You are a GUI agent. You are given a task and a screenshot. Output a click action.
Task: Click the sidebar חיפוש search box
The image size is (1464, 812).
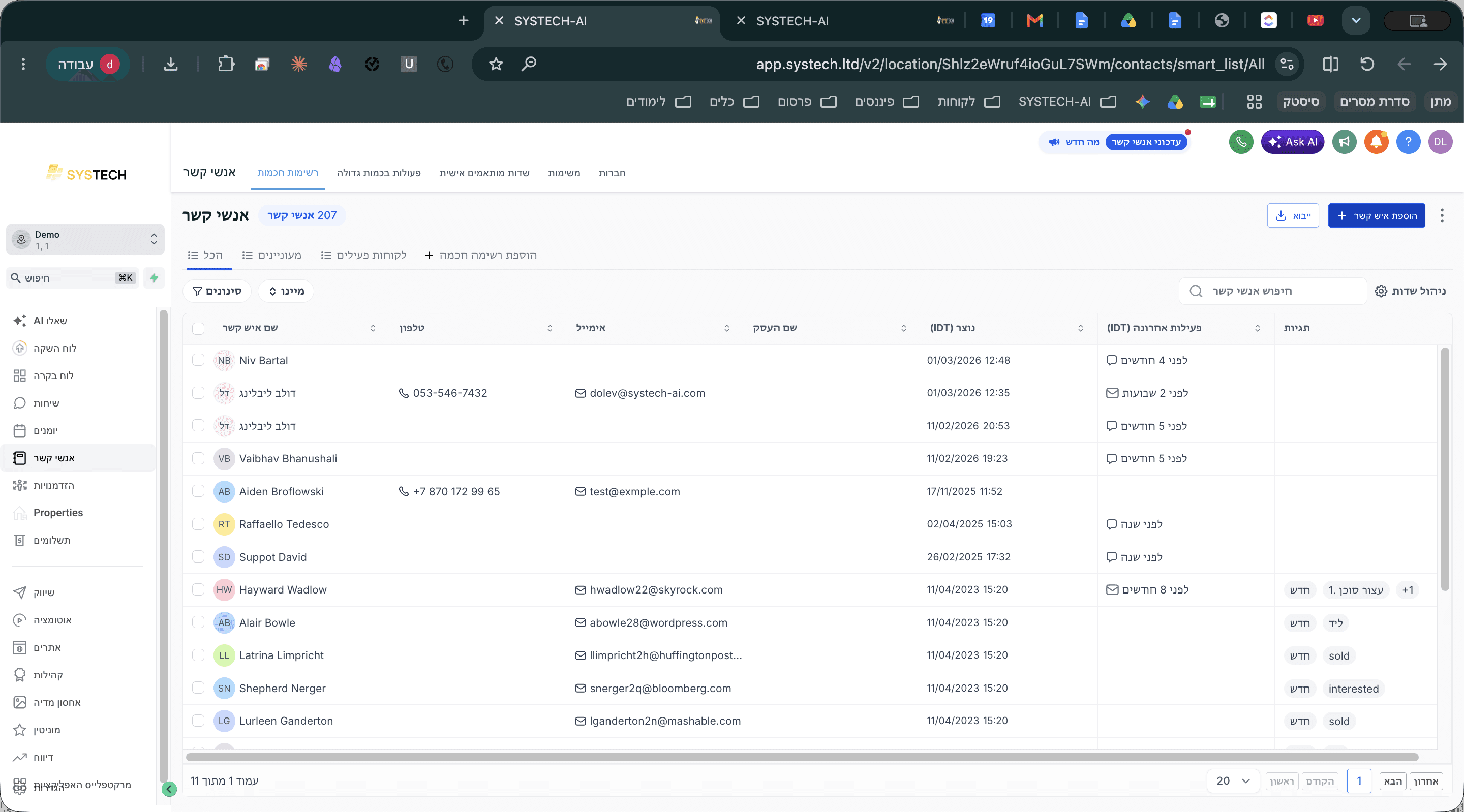[73, 278]
